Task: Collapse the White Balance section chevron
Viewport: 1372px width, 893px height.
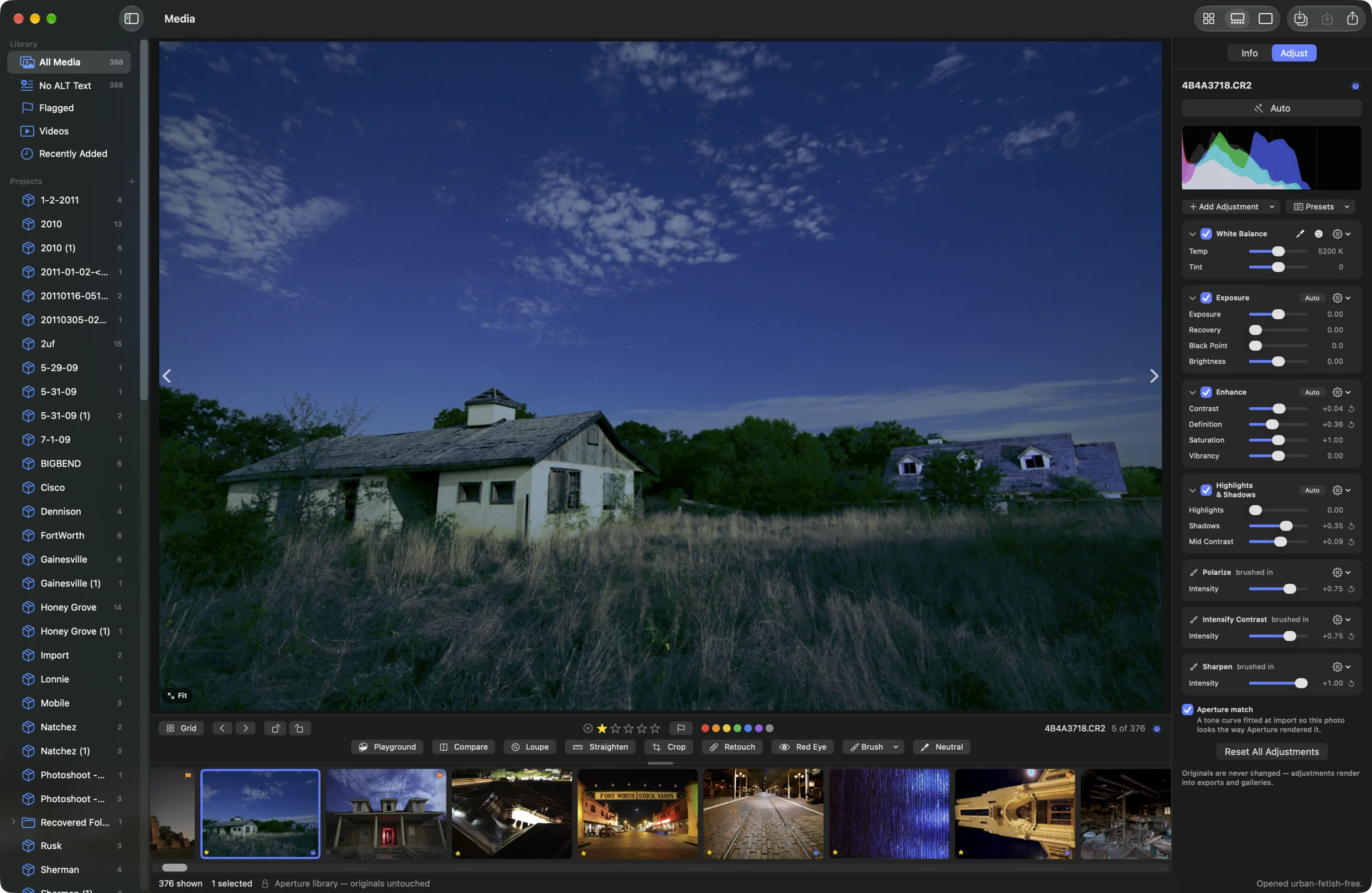Action: 1192,233
